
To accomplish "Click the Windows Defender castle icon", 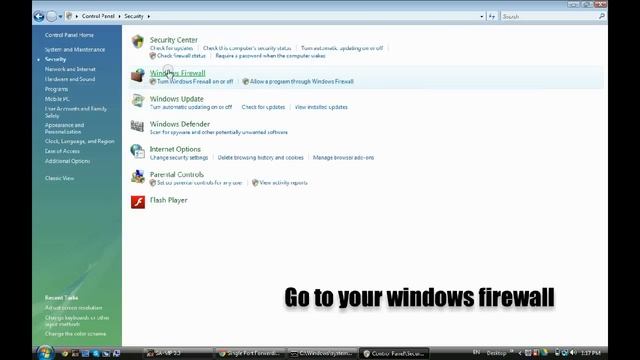I will pos(138,126).
